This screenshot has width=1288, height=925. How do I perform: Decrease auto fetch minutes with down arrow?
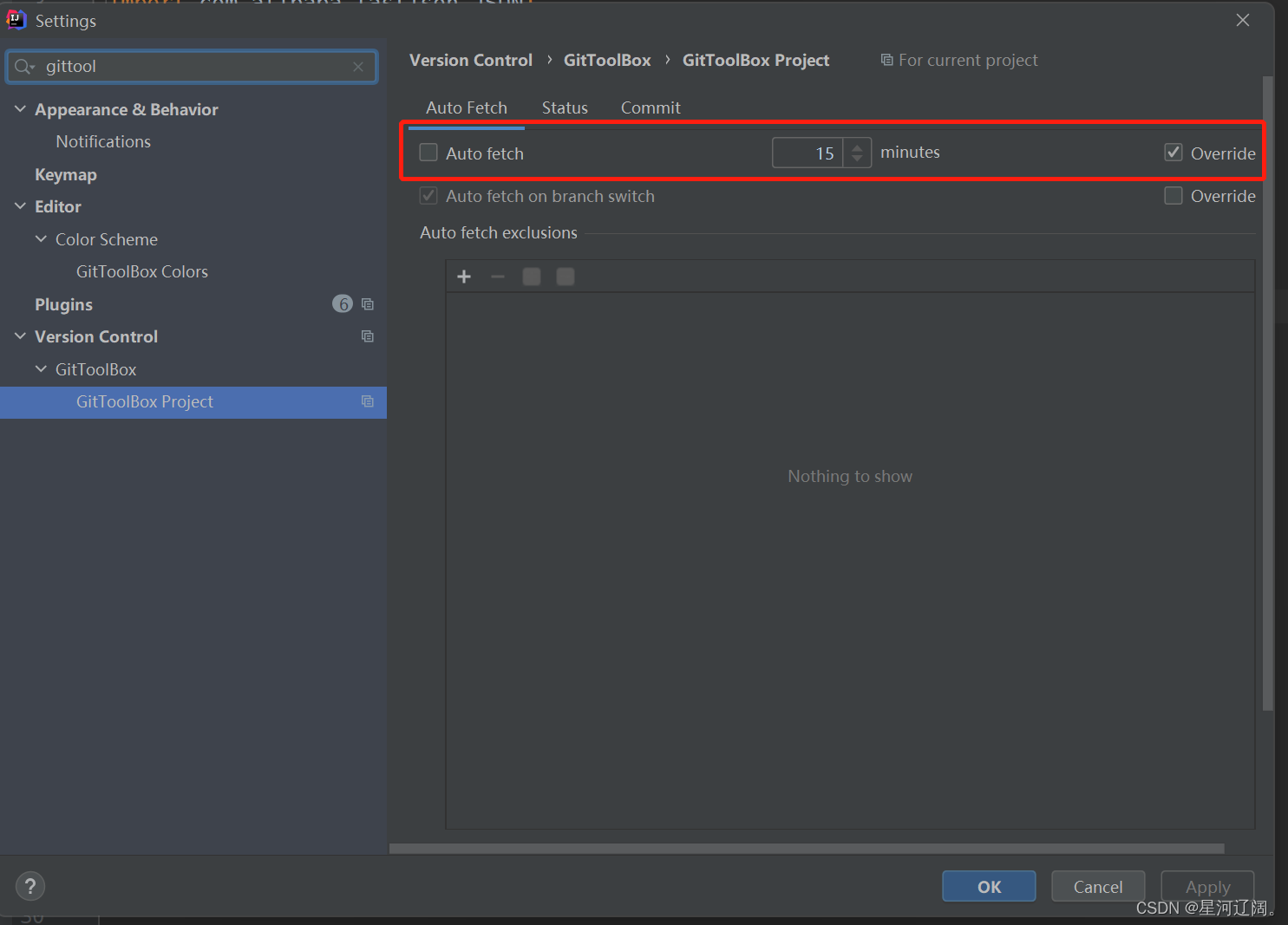pyautogui.click(x=857, y=159)
